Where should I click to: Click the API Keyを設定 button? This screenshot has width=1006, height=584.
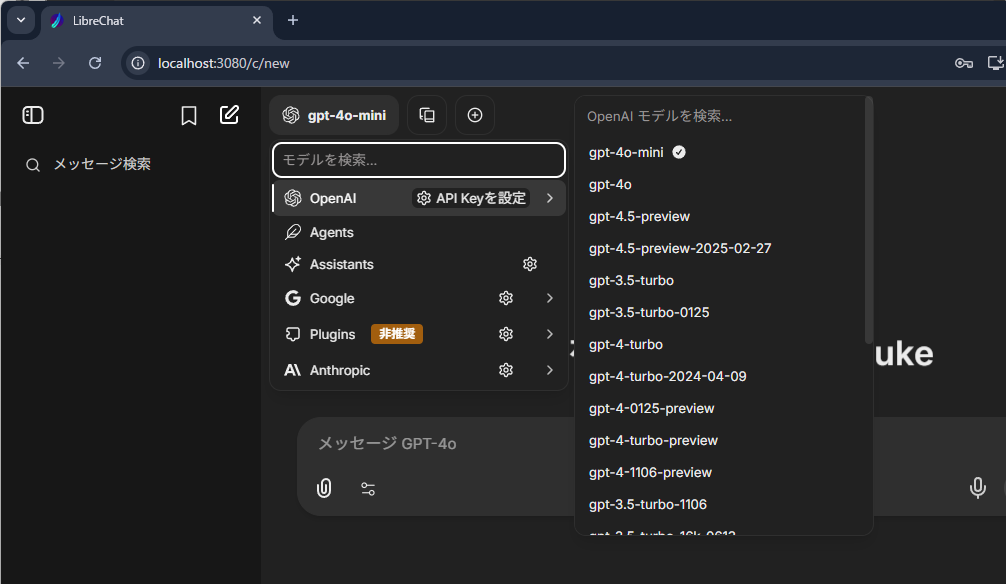coord(472,198)
